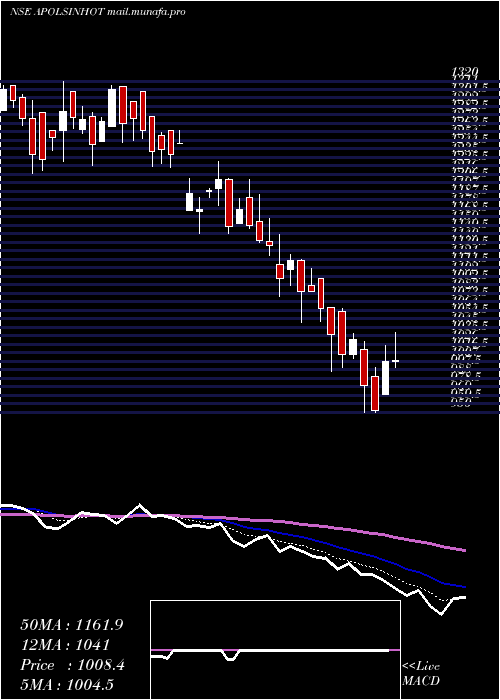This screenshot has height=700, width=500.
Task: Click the Price : 1008.4 value
Action: (x=72, y=665)
